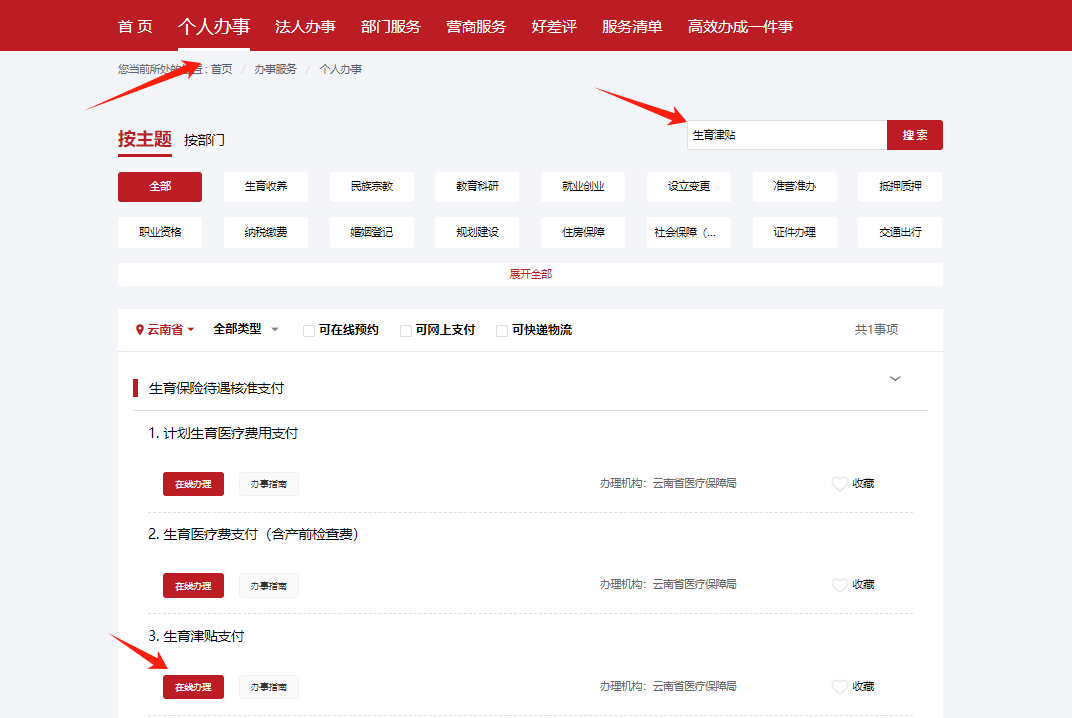The height and width of the screenshot is (718, 1072).
Task: Favorite 计划生育医疗费用支付 using its heart icon
Action: click(x=840, y=483)
